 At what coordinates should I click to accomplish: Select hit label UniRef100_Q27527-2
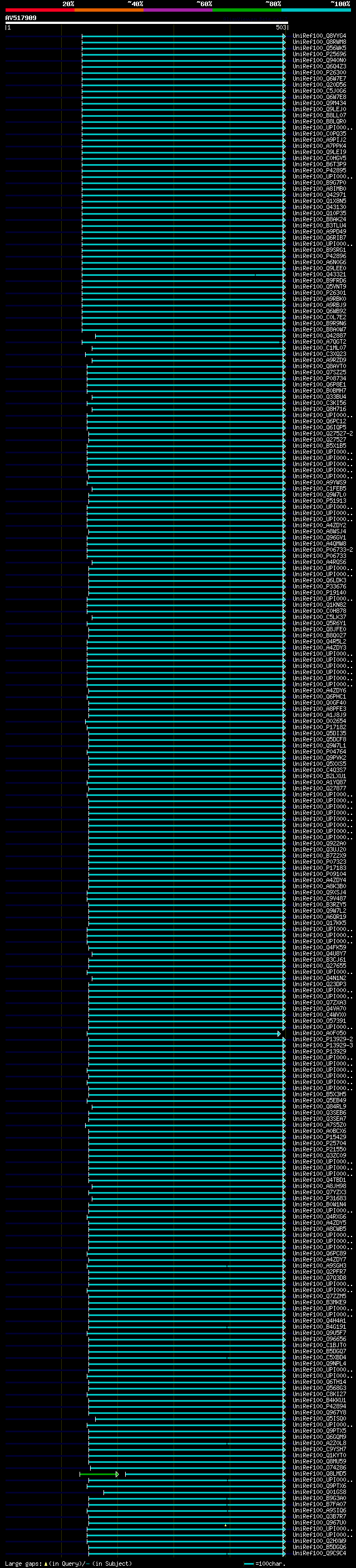[x=323, y=433]
